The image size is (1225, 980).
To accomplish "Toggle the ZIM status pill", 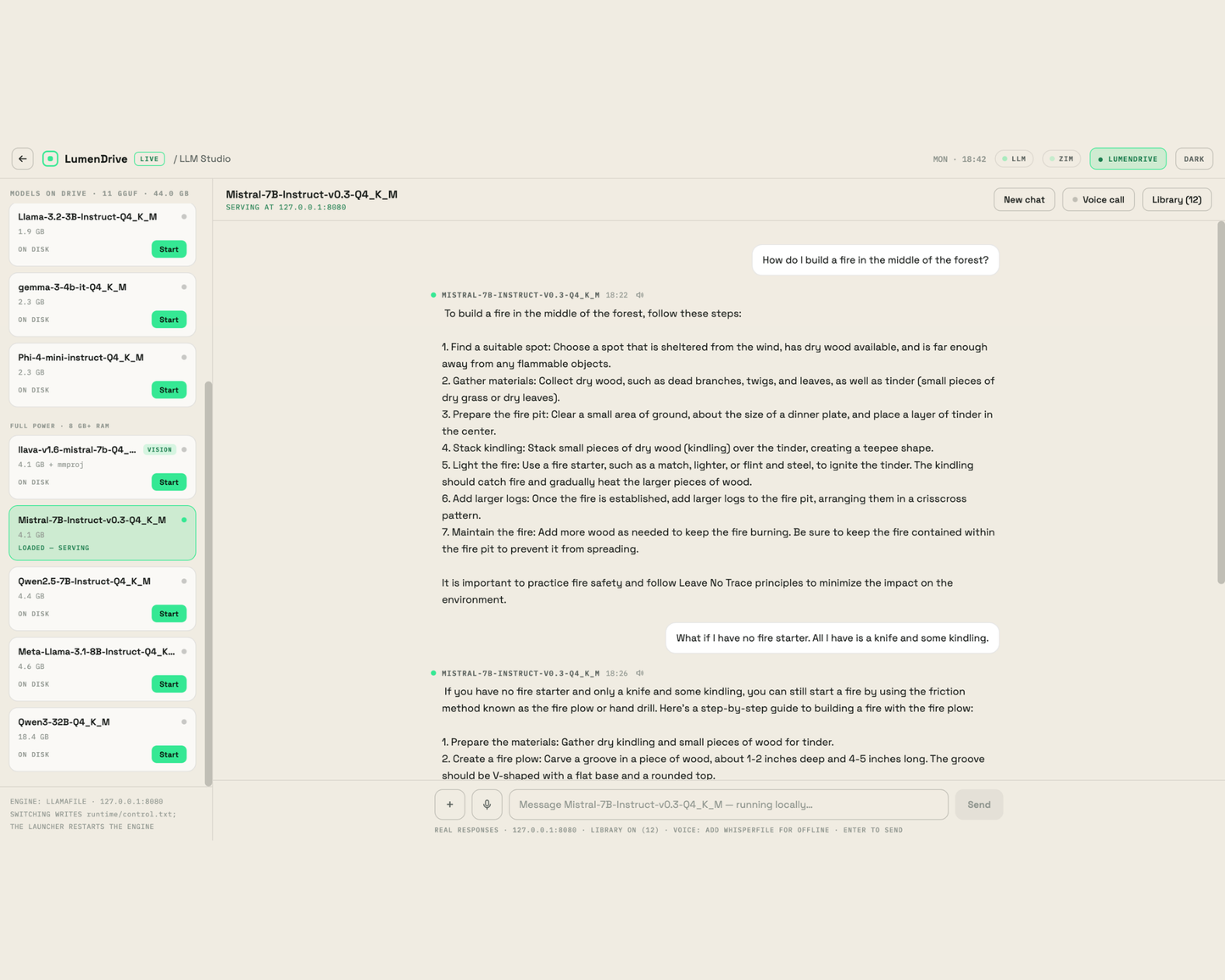I will (x=1061, y=159).
